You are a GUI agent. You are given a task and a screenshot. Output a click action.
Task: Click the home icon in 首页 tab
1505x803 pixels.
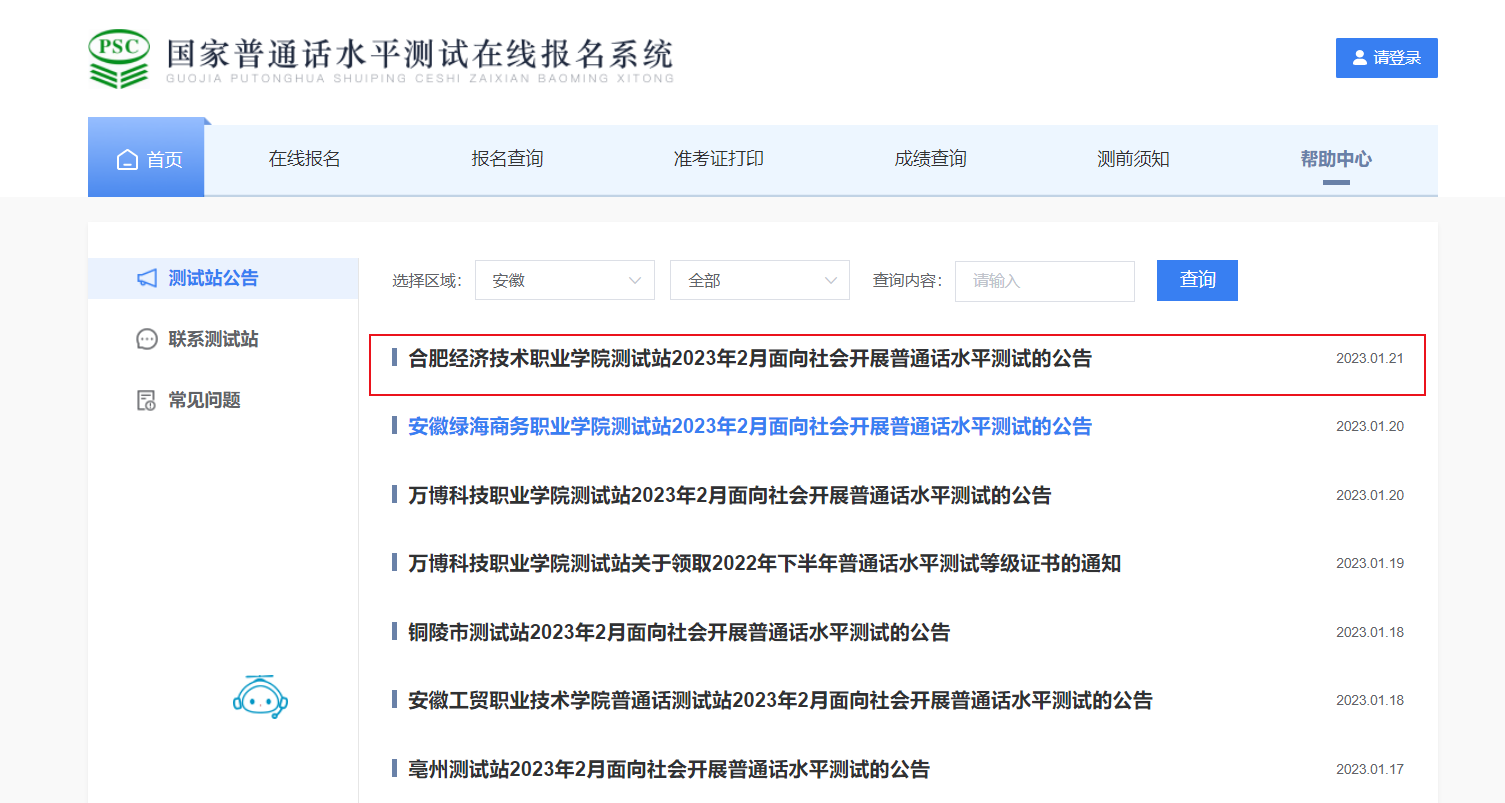[127, 160]
